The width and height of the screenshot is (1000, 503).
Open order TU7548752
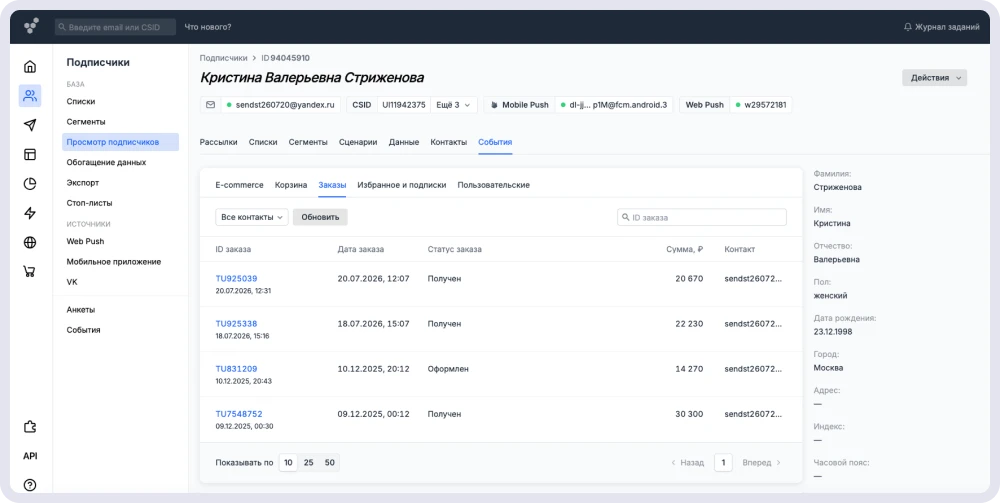point(239,414)
